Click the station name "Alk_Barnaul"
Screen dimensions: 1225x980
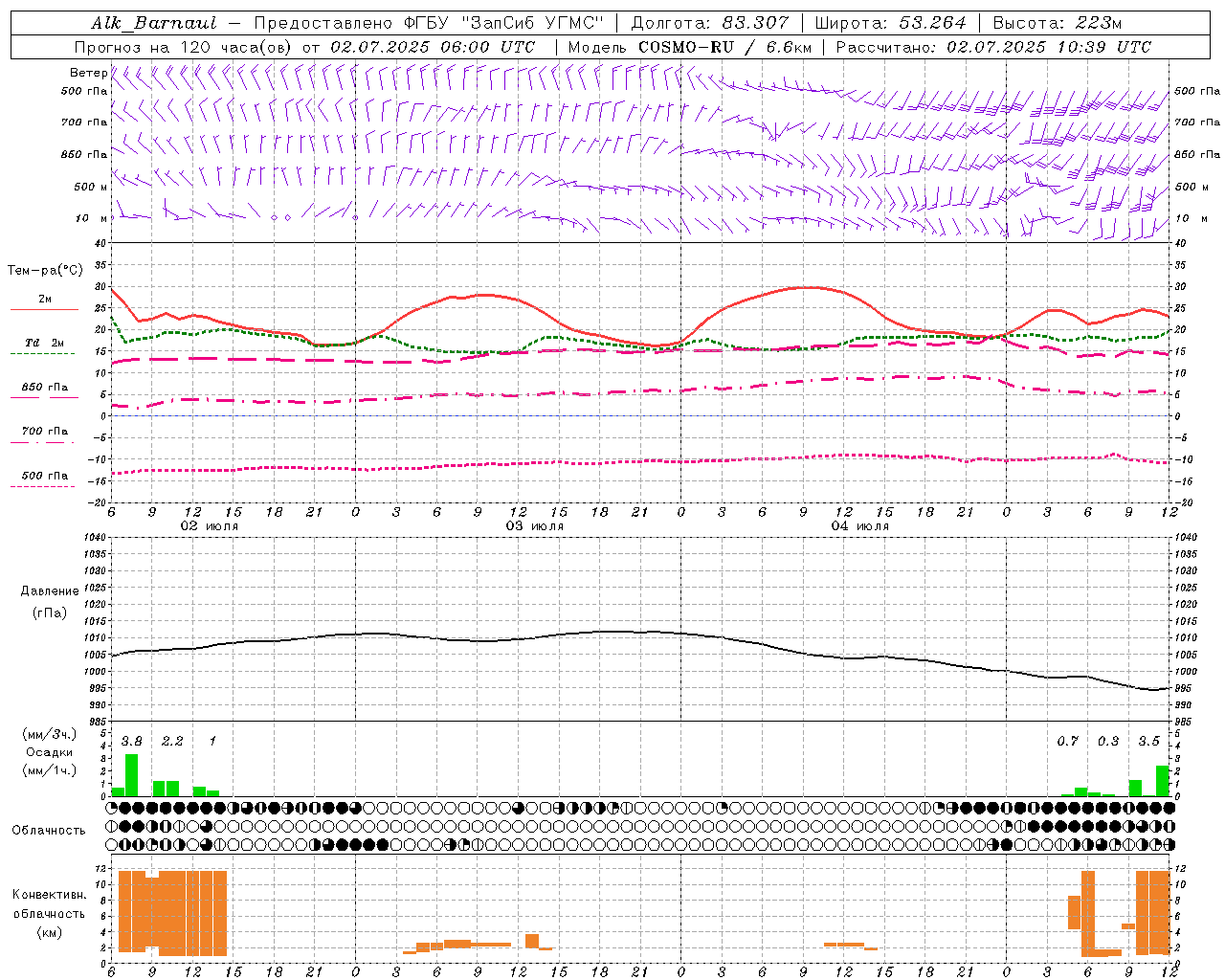(154, 23)
